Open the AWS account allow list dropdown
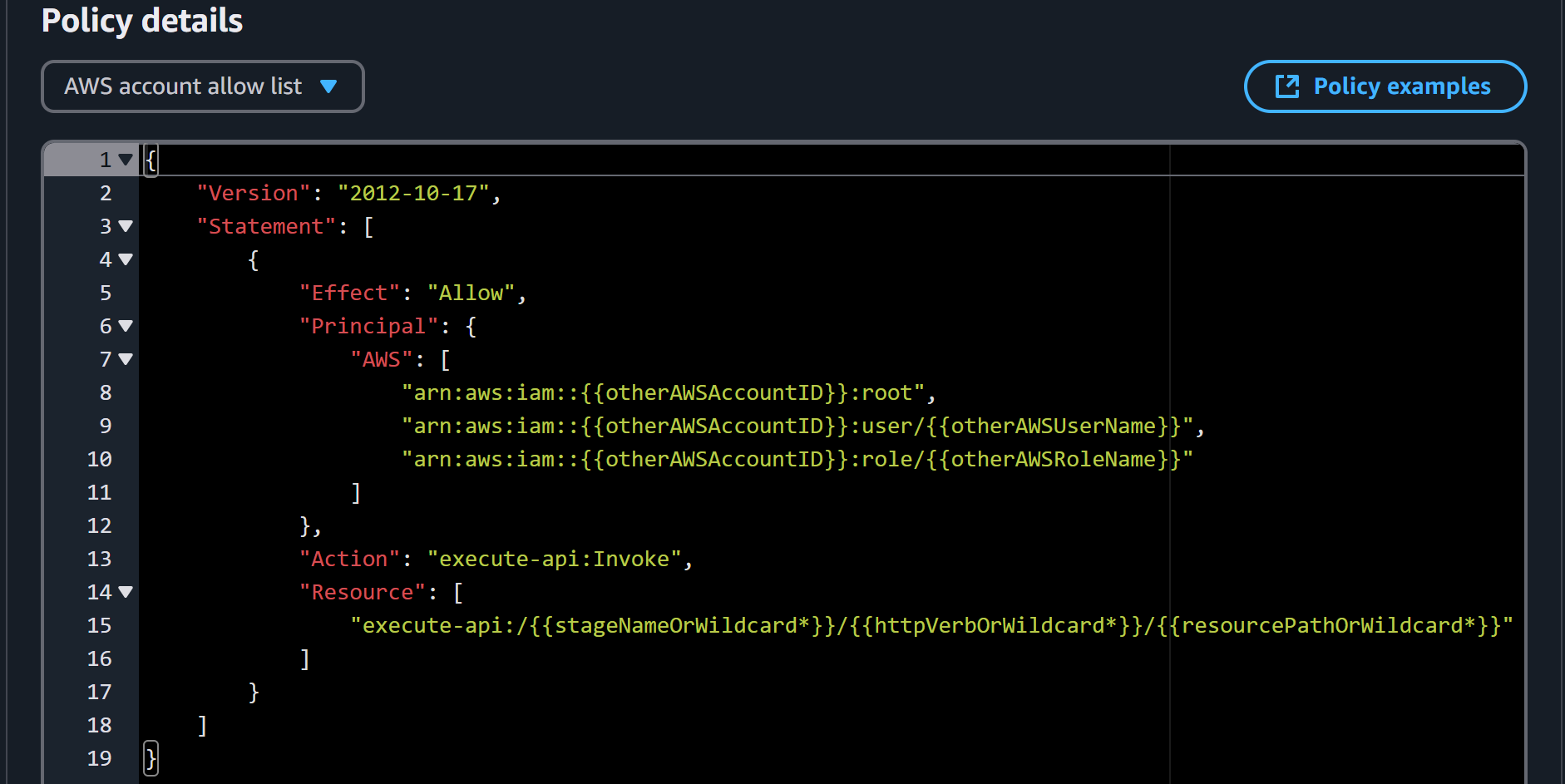Image resolution: width=1565 pixels, height=784 pixels. coord(202,86)
